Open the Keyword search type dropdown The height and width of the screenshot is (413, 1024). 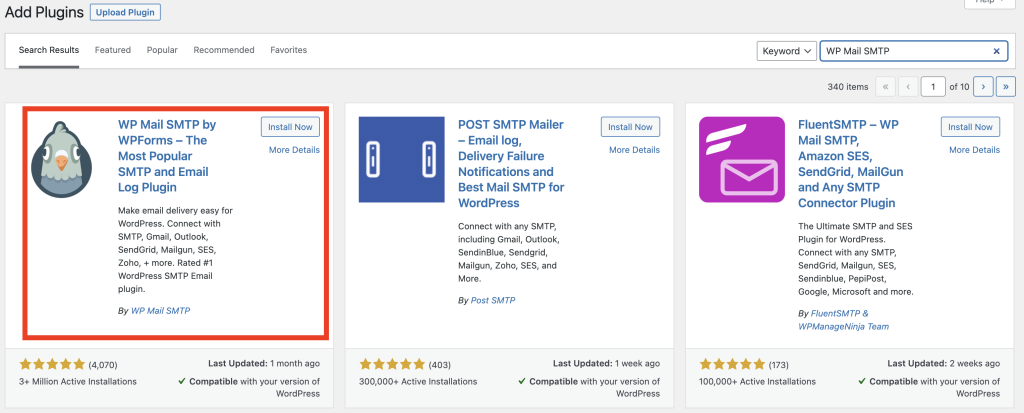coord(787,51)
